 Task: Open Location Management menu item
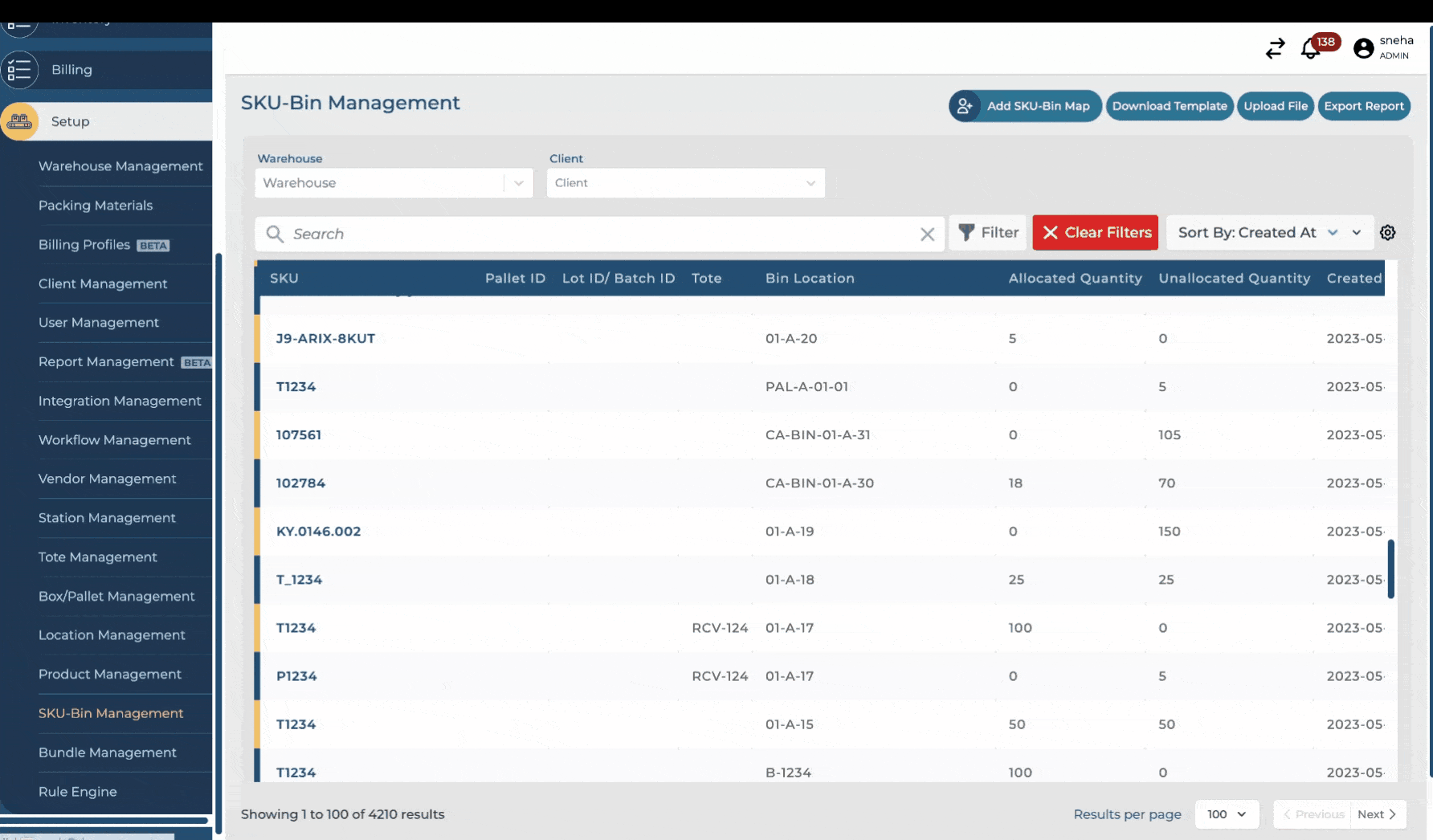(x=112, y=635)
